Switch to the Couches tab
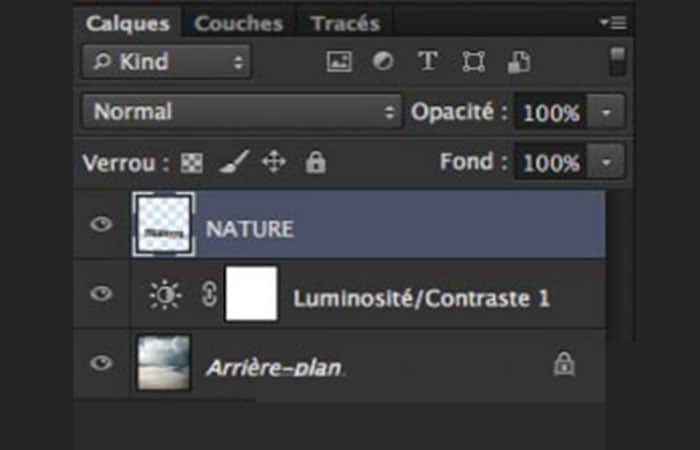700x450 pixels. tap(238, 23)
